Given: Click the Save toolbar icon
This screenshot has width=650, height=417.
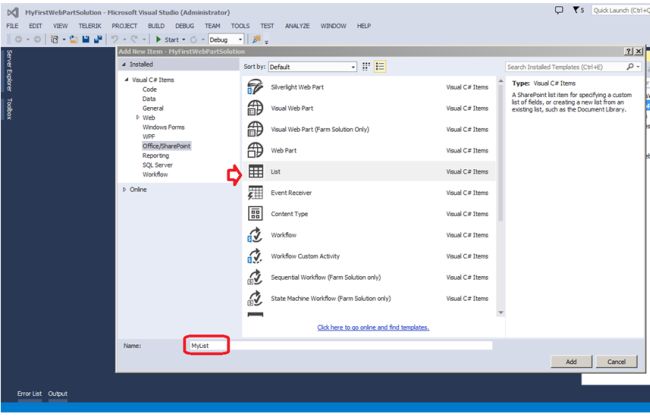Looking at the screenshot, I should point(86,39).
